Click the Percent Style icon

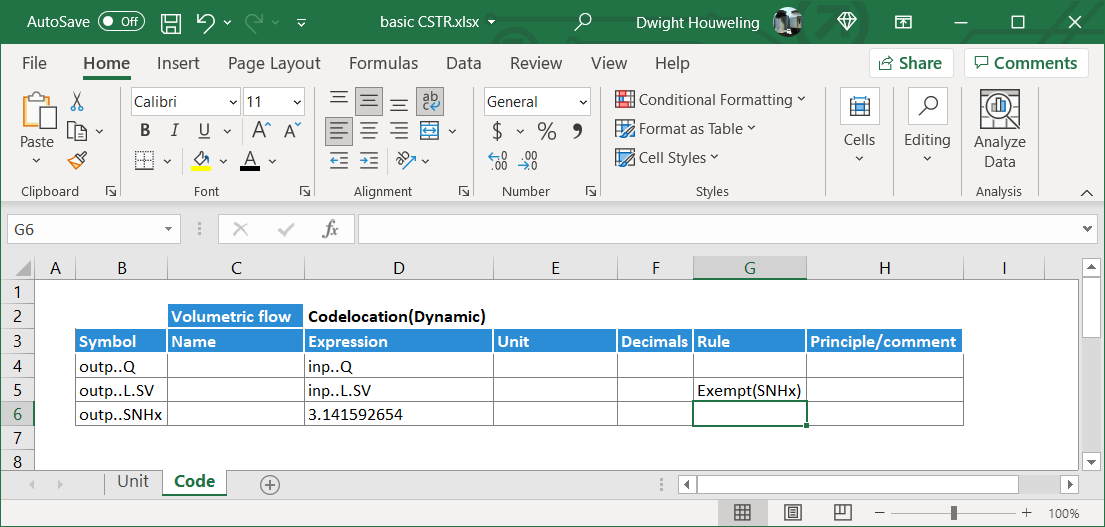[x=546, y=131]
